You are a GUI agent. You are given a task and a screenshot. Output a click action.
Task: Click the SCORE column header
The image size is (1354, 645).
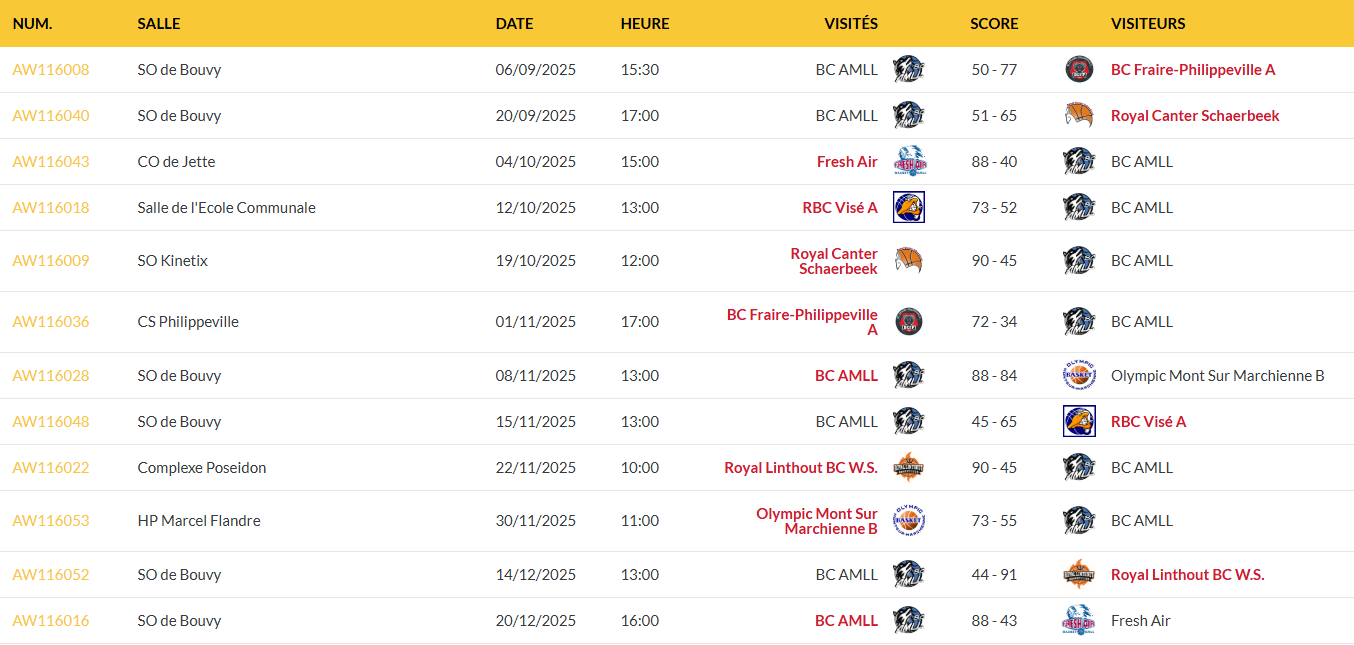coord(994,24)
